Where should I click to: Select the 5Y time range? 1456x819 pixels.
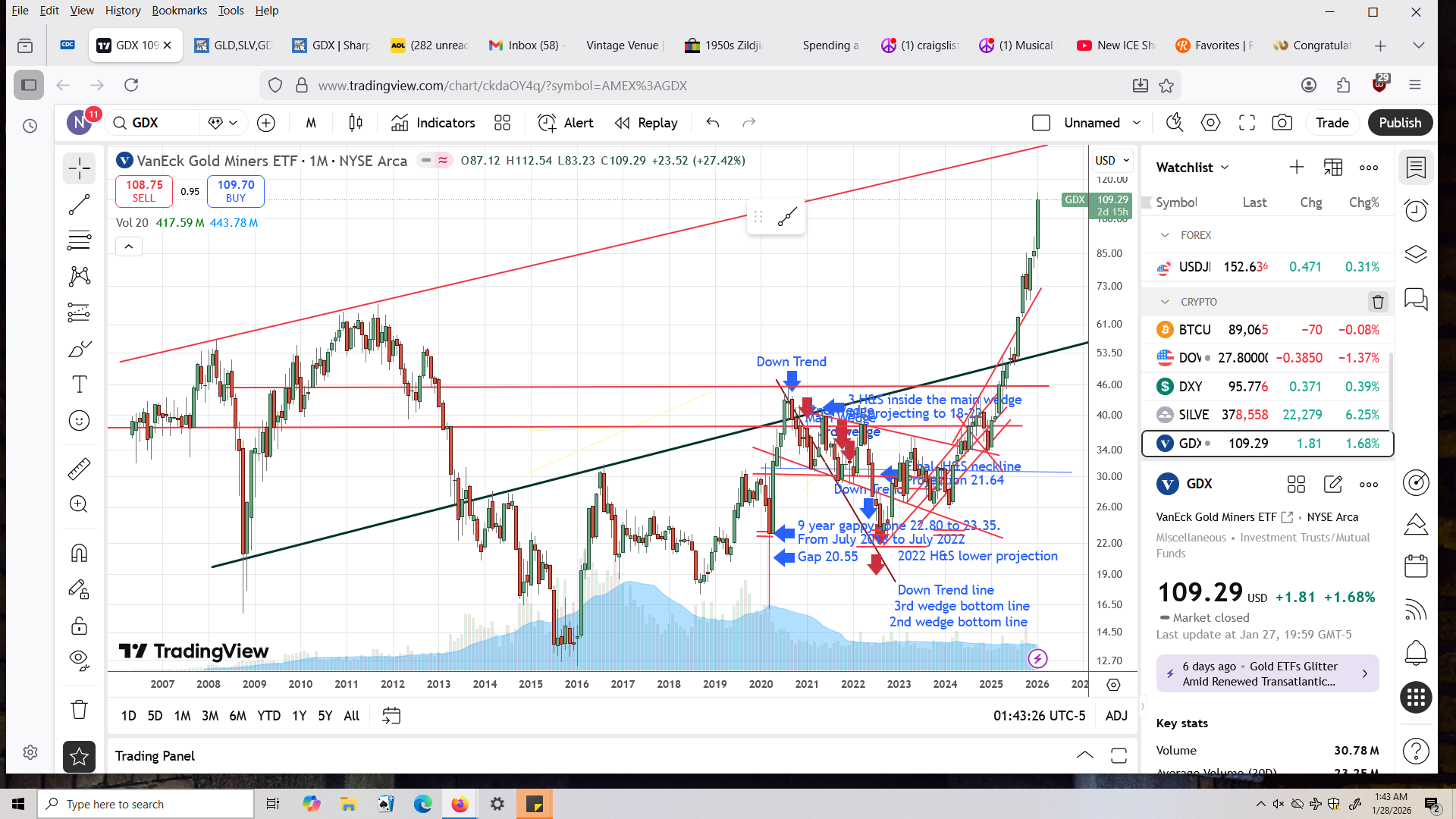point(325,716)
